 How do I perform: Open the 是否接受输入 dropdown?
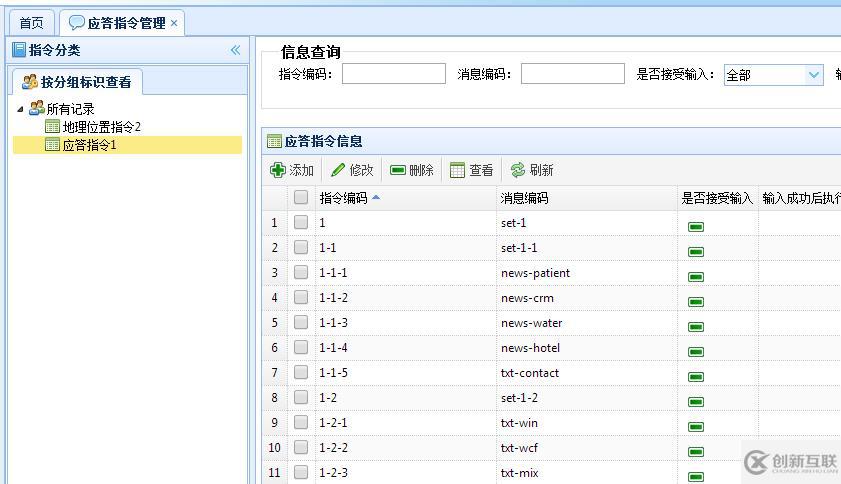coord(814,75)
